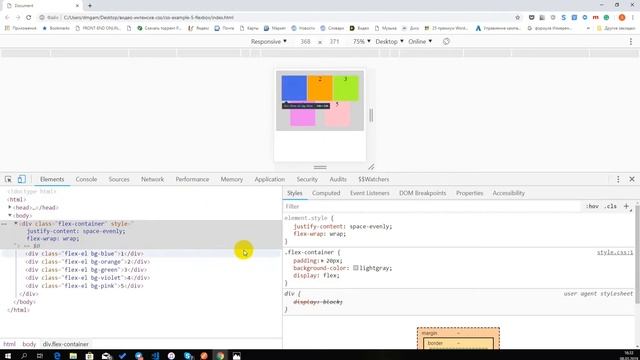Select the bg-pink div row
This screenshot has height=360, width=640.
tap(141, 286)
